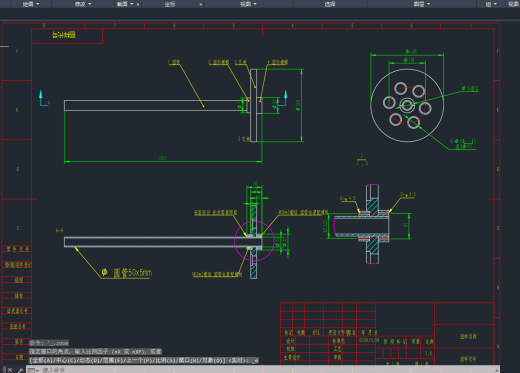Close the command line window
The image size is (520, 373).
[10, 370]
